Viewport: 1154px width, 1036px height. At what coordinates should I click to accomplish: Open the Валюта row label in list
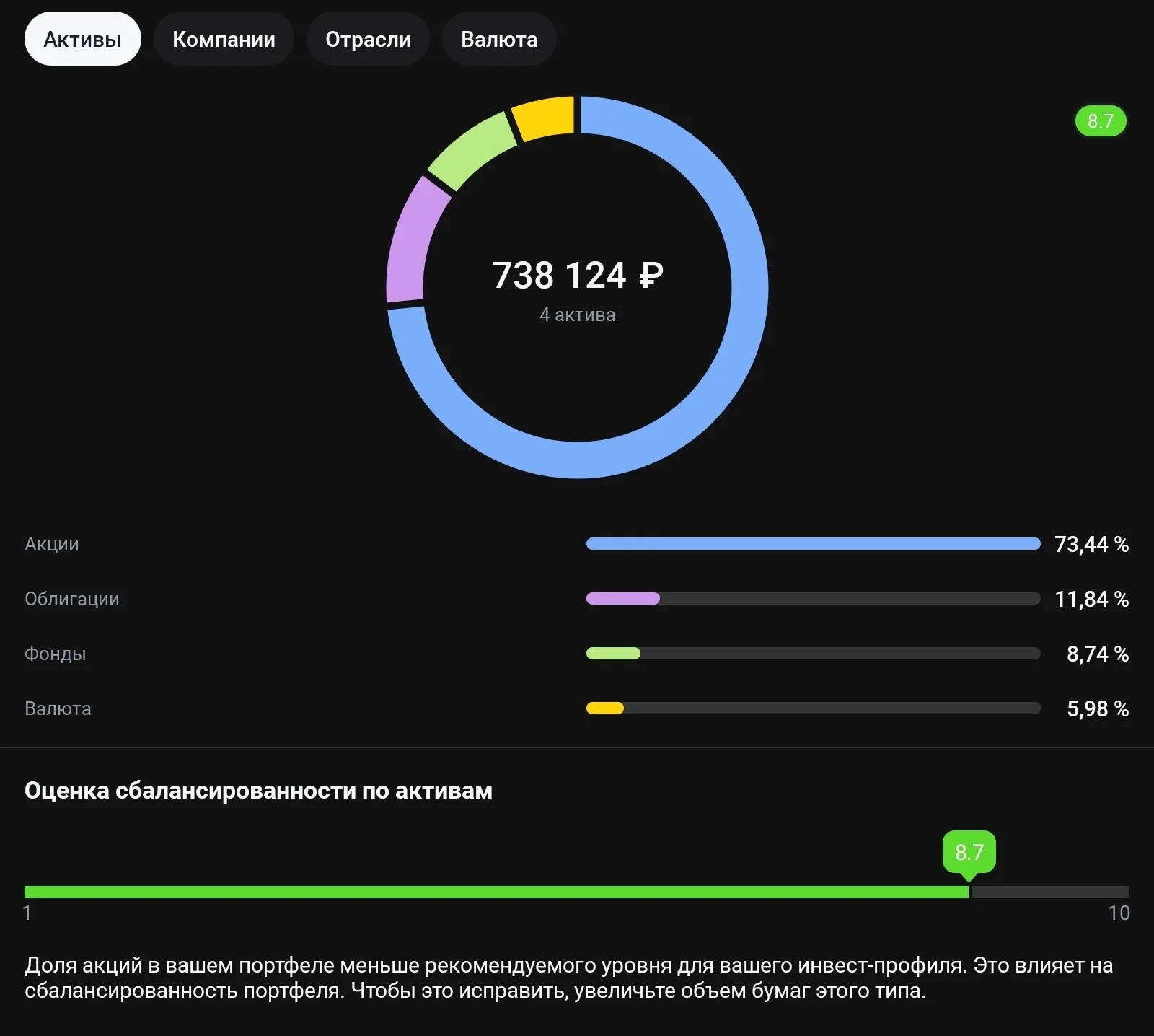(x=58, y=708)
